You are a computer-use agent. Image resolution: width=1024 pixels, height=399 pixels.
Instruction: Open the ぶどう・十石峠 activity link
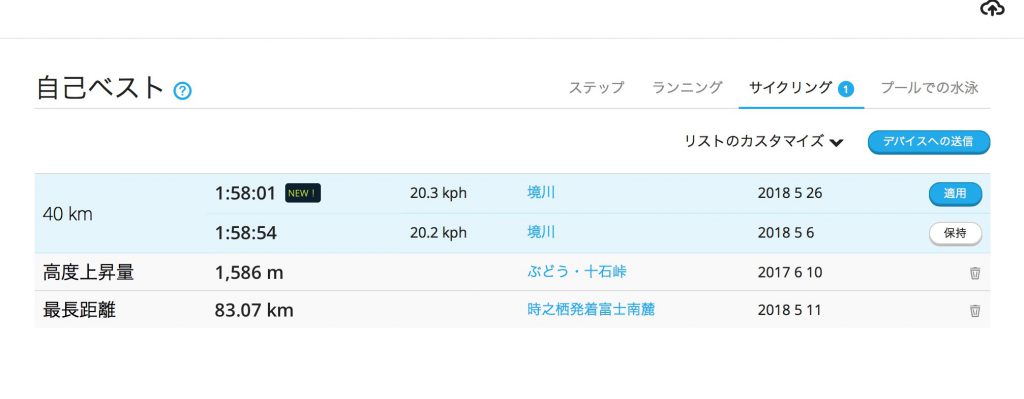577,272
